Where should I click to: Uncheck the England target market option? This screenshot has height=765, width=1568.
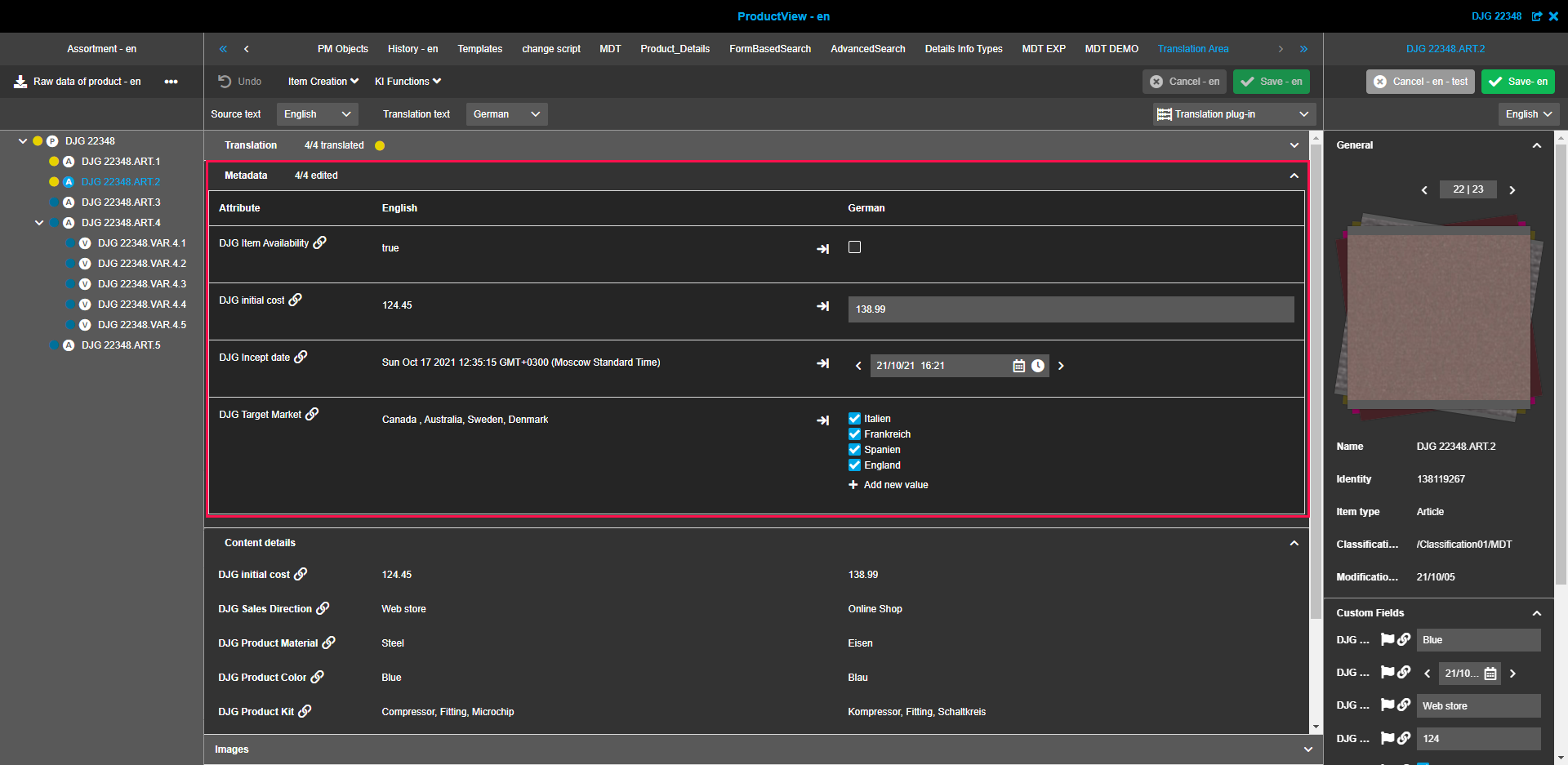pyautogui.click(x=854, y=465)
